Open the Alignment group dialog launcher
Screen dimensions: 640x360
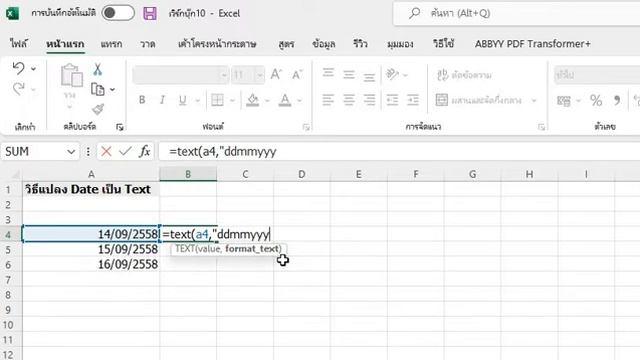(x=541, y=127)
